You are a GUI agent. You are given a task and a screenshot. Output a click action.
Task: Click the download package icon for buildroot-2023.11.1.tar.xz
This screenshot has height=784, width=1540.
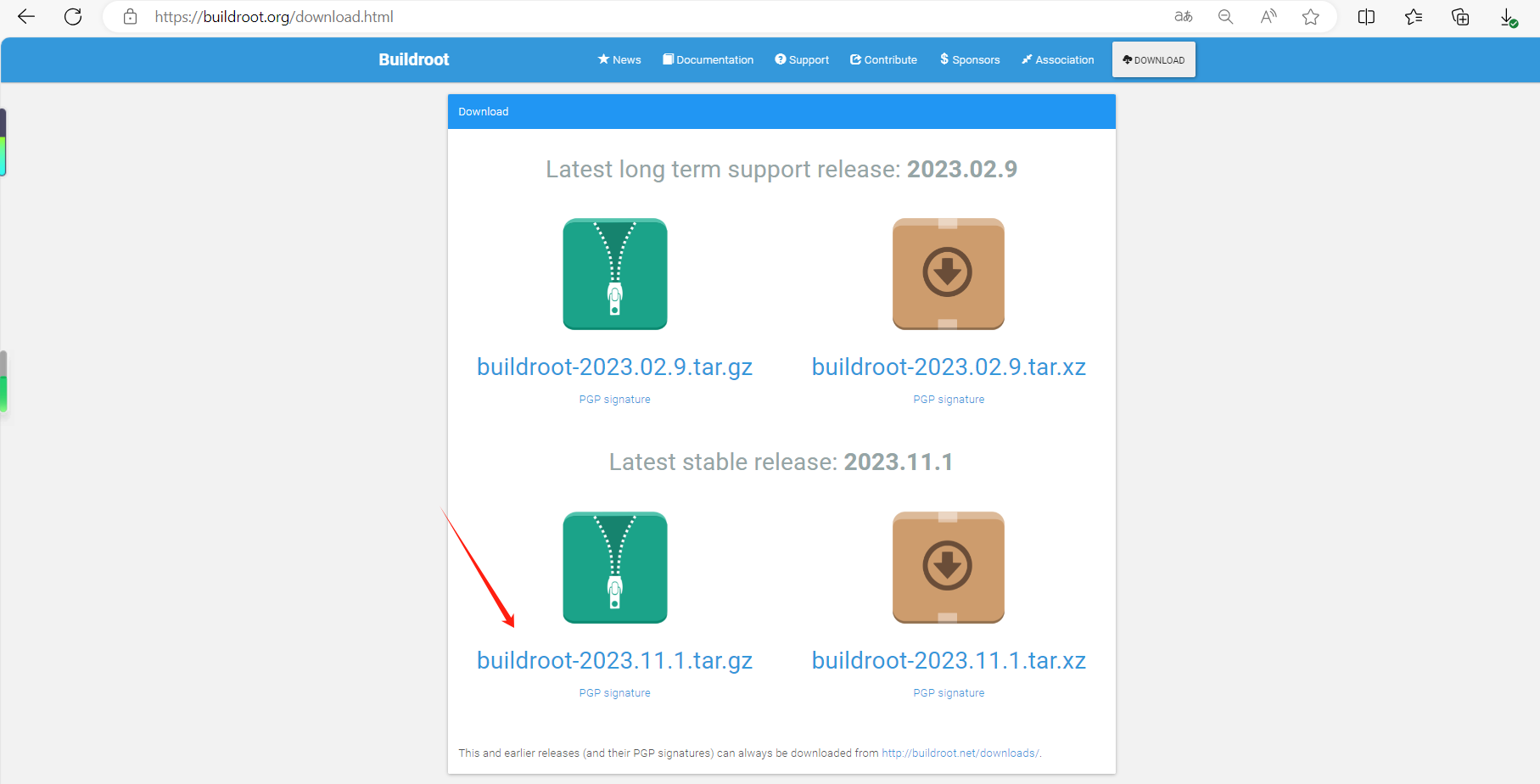pos(948,568)
